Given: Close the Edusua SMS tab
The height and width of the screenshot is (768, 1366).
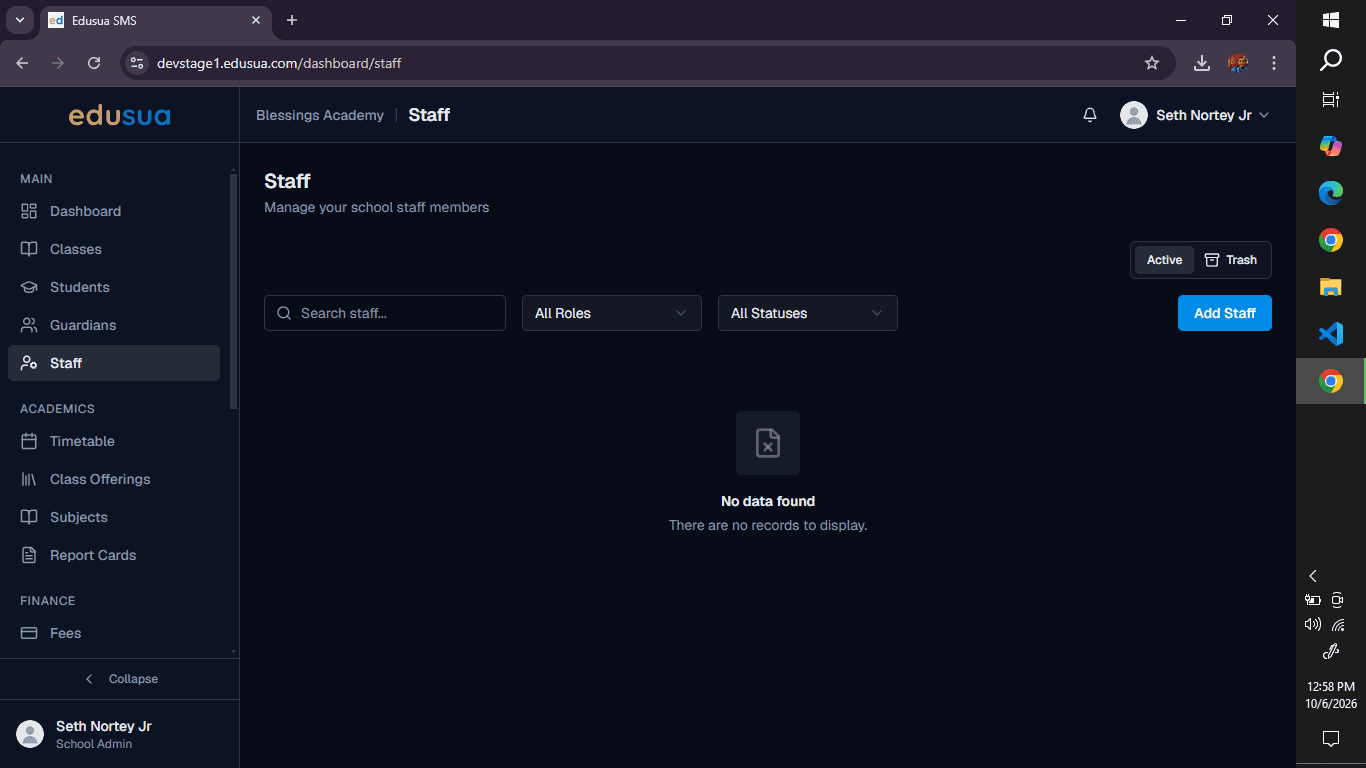Looking at the screenshot, I should (x=256, y=20).
